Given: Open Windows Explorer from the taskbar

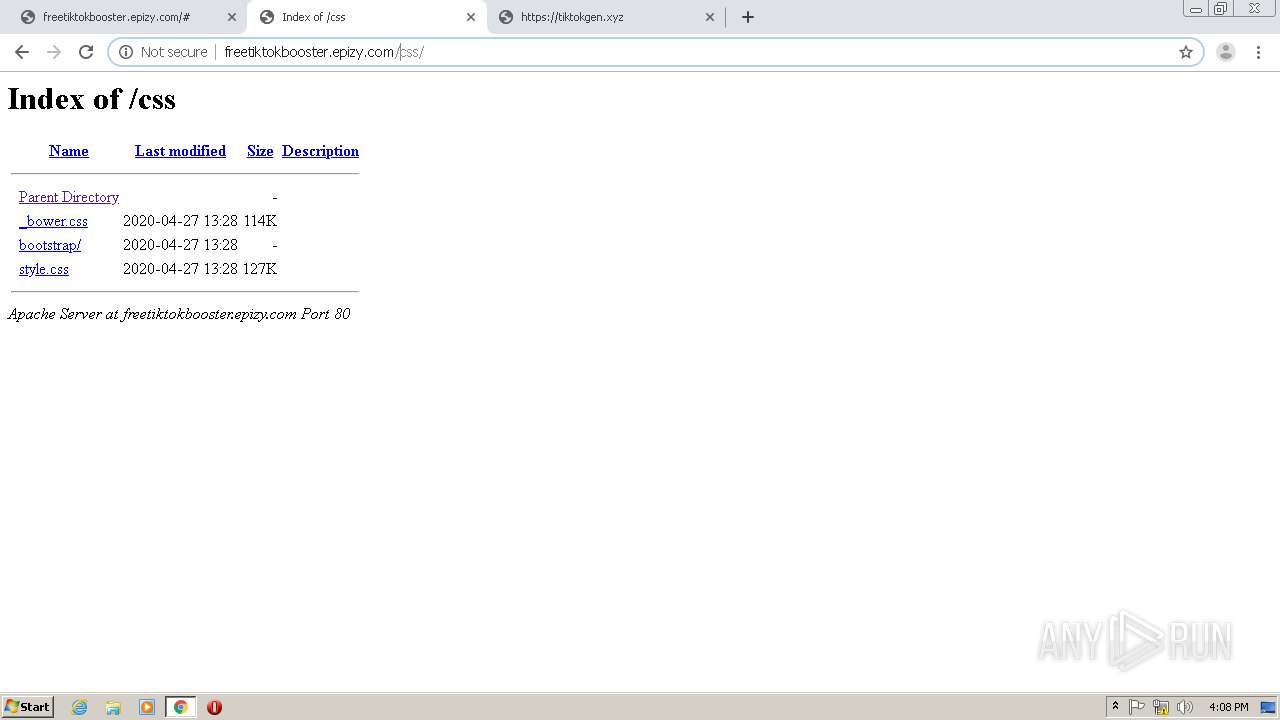Looking at the screenshot, I should 113,707.
